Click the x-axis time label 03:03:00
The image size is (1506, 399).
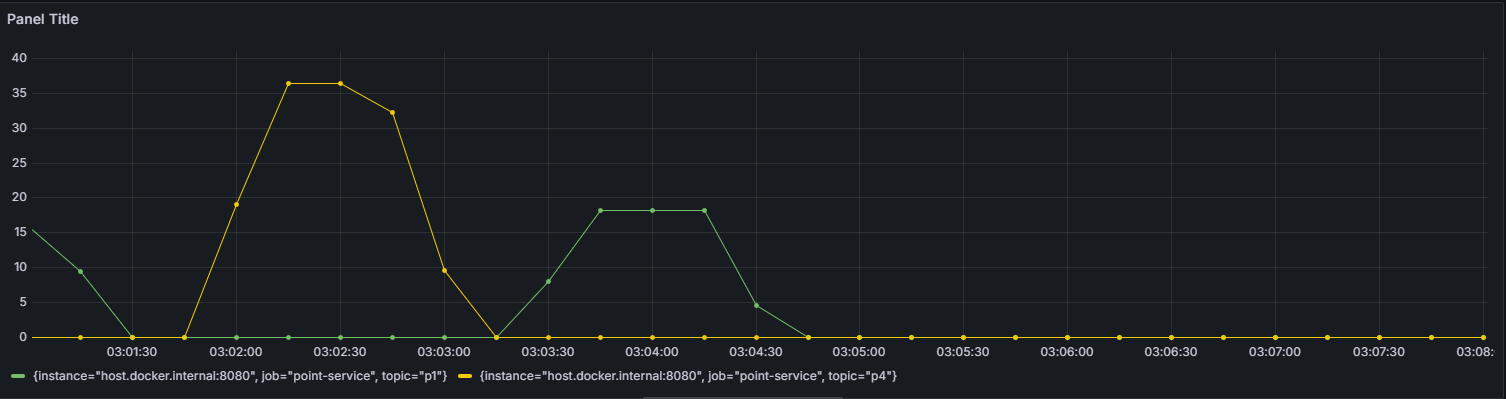click(444, 352)
